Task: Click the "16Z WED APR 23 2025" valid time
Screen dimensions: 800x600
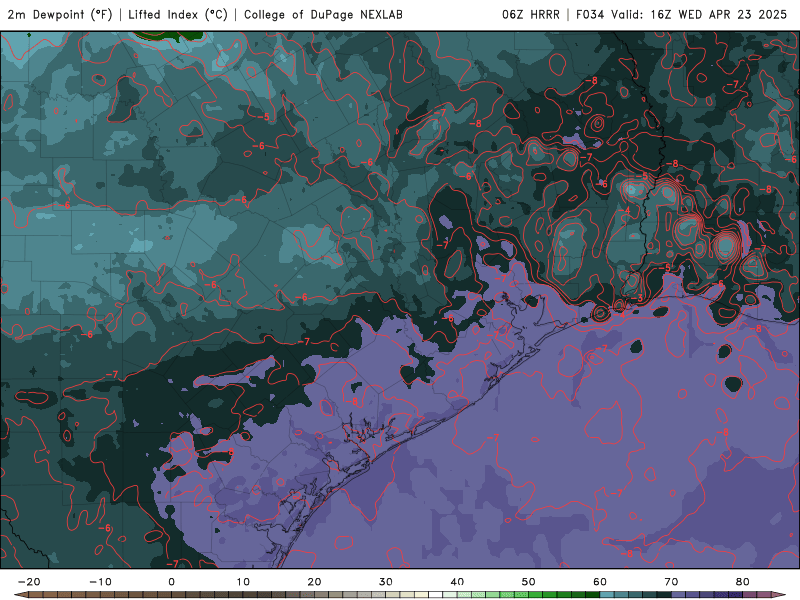Action: [718, 14]
